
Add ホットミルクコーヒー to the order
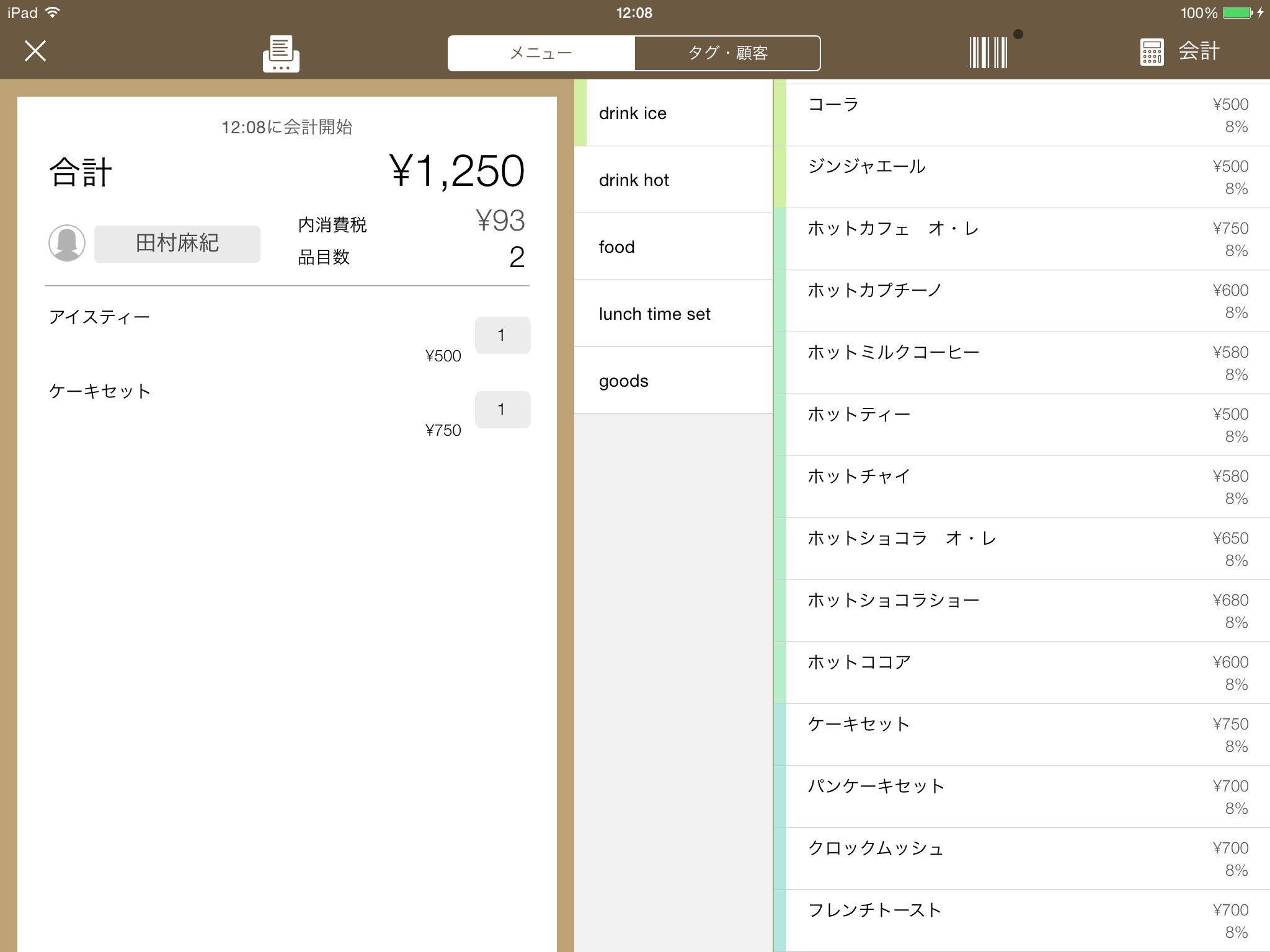click(x=1022, y=363)
